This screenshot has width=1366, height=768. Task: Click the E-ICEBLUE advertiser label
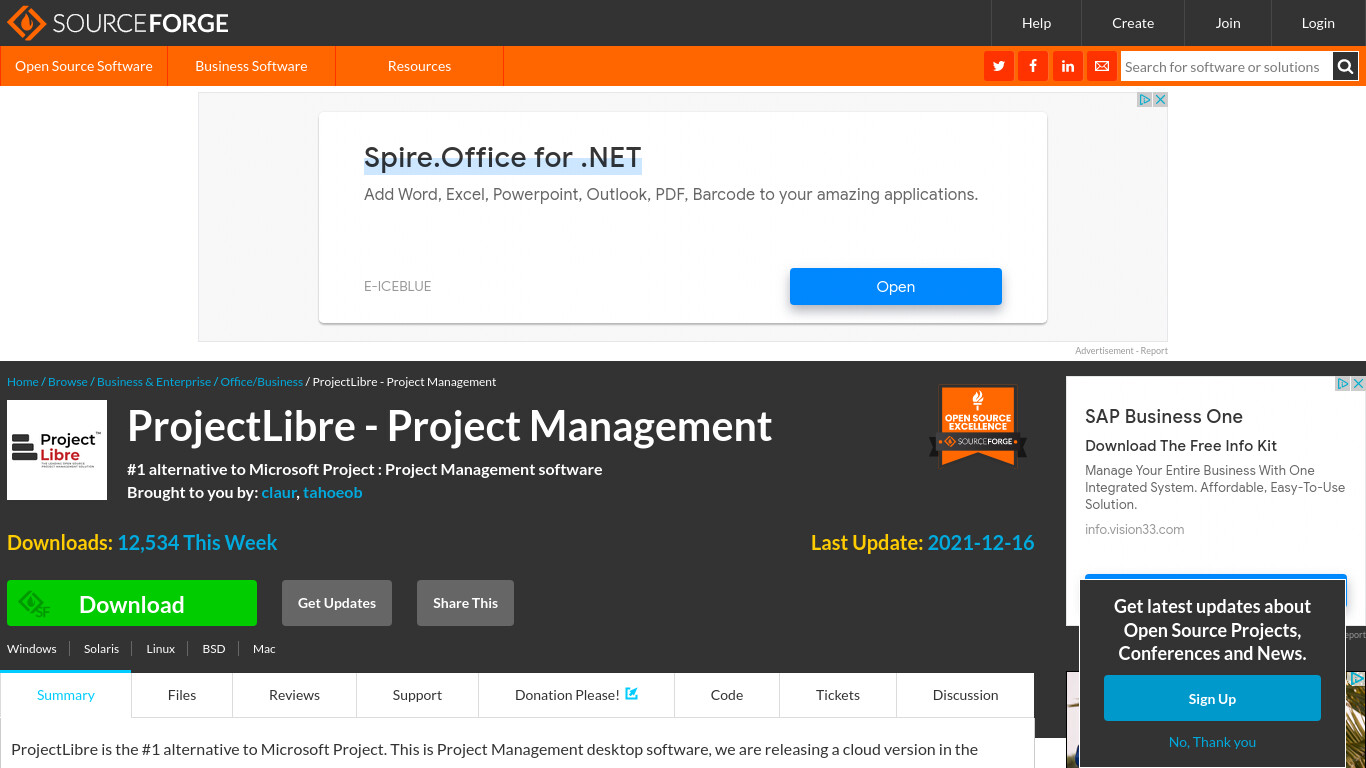click(397, 286)
